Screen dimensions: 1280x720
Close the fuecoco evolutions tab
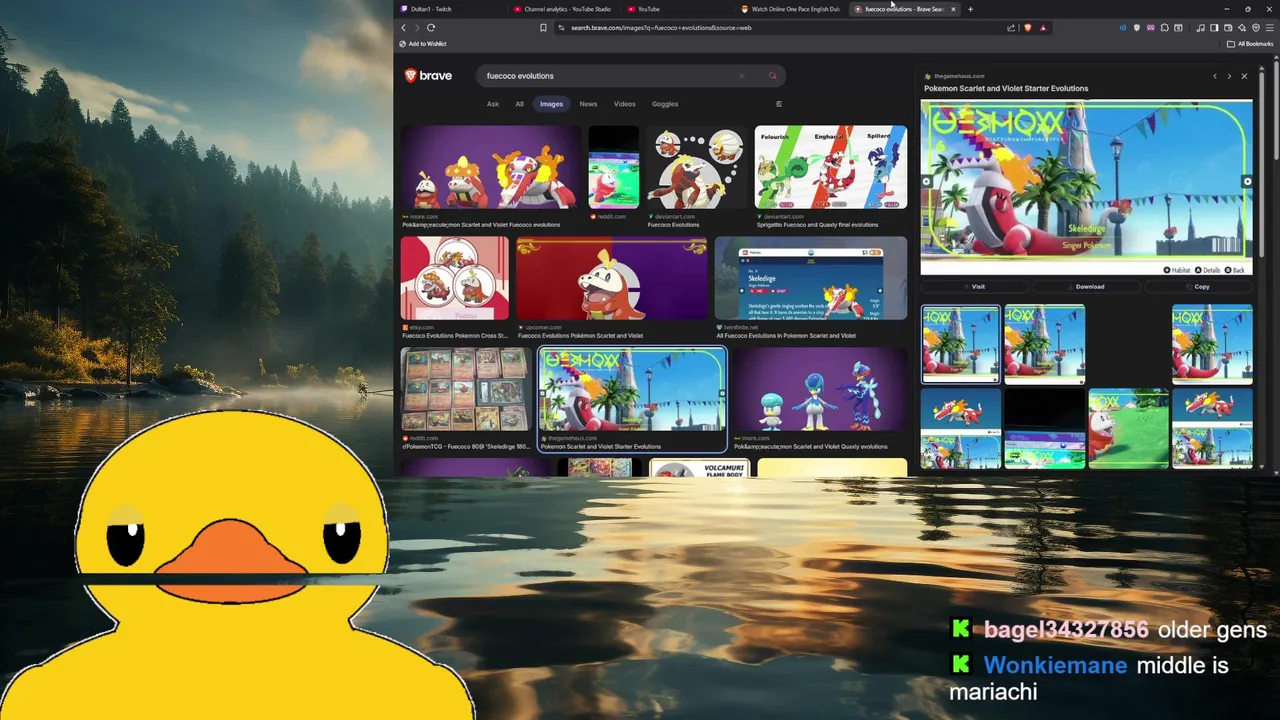pos(953,9)
